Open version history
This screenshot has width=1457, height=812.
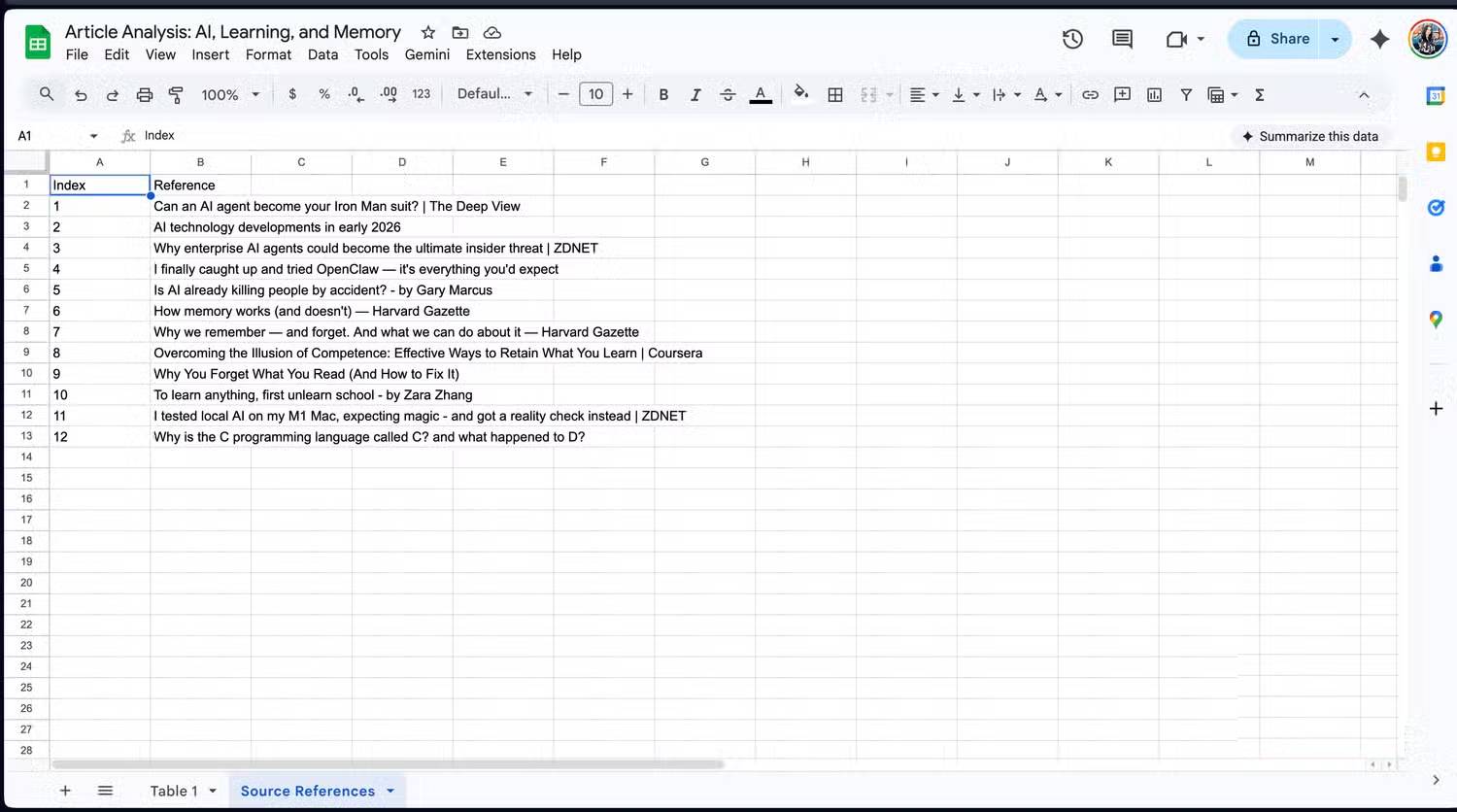pyautogui.click(x=1072, y=39)
